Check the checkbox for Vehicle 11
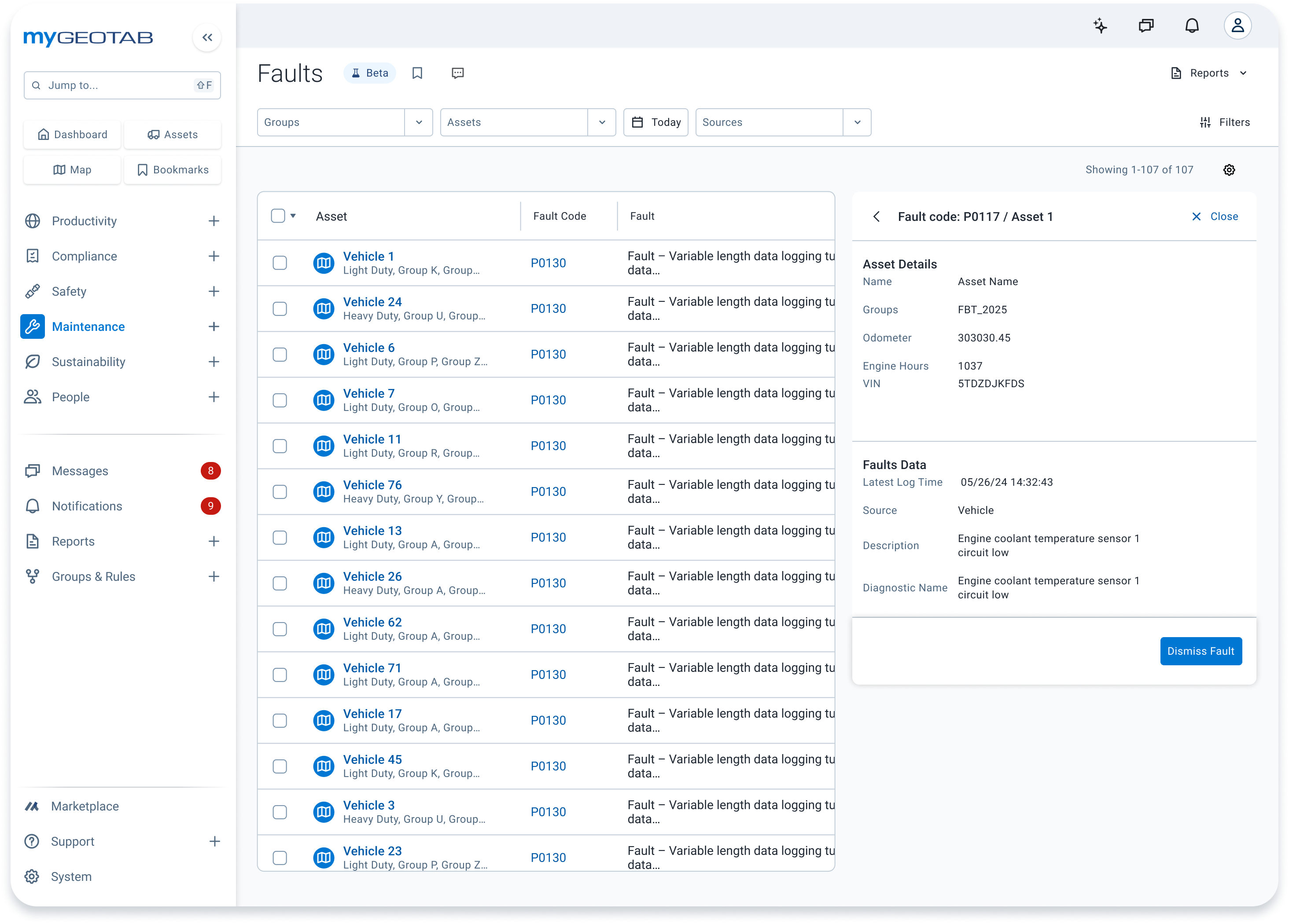The height and width of the screenshot is (924, 1289). tap(280, 446)
